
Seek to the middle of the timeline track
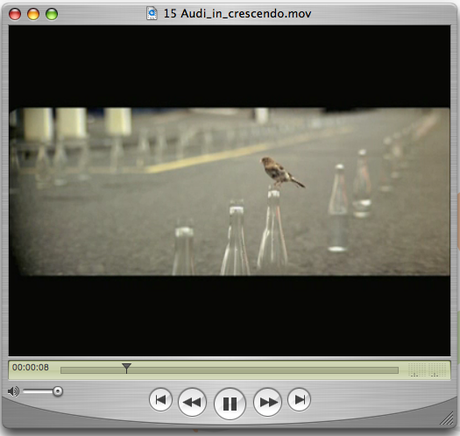[x=230, y=370]
